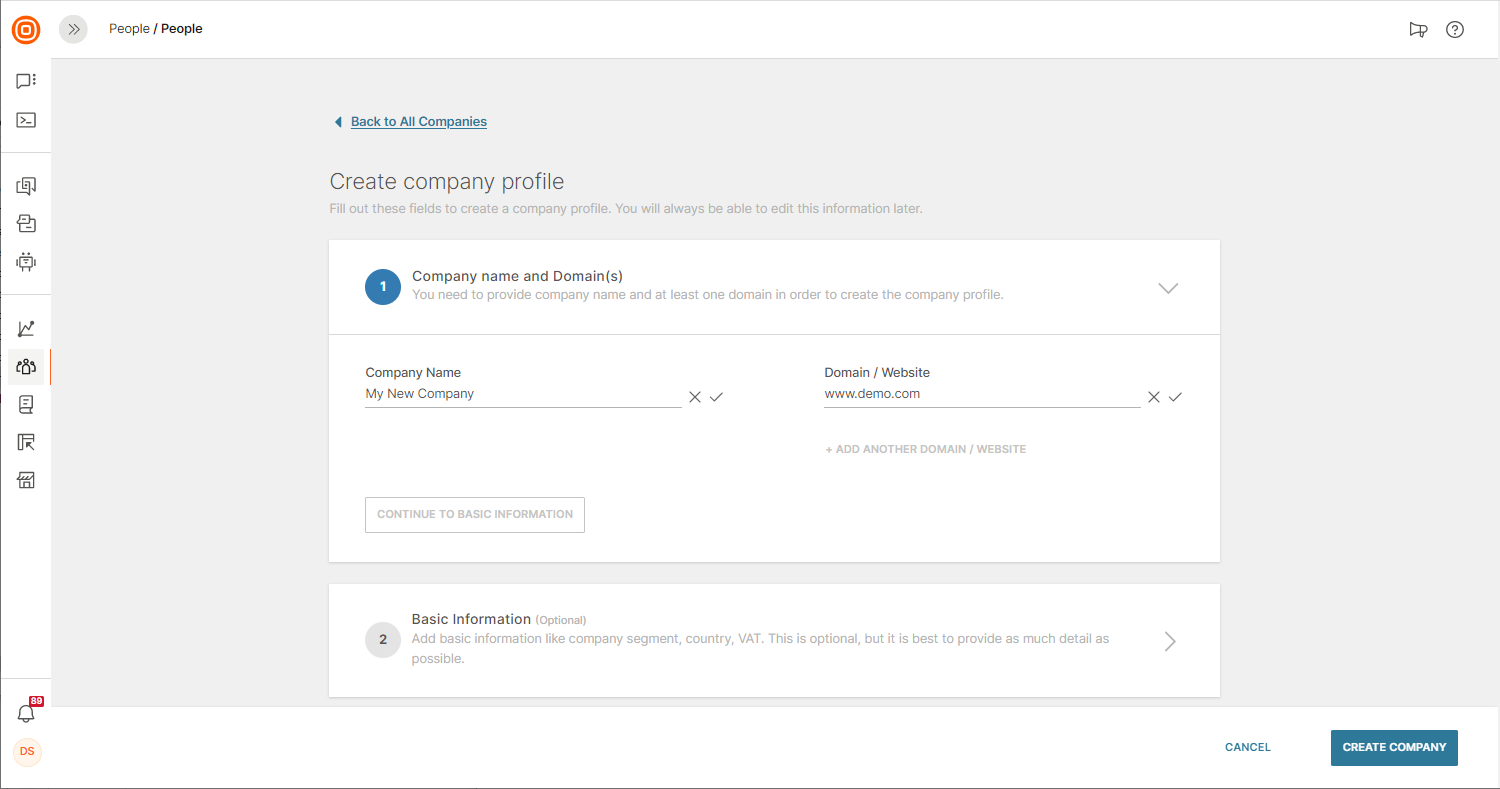Click the Back to All Companies link

tap(418, 122)
